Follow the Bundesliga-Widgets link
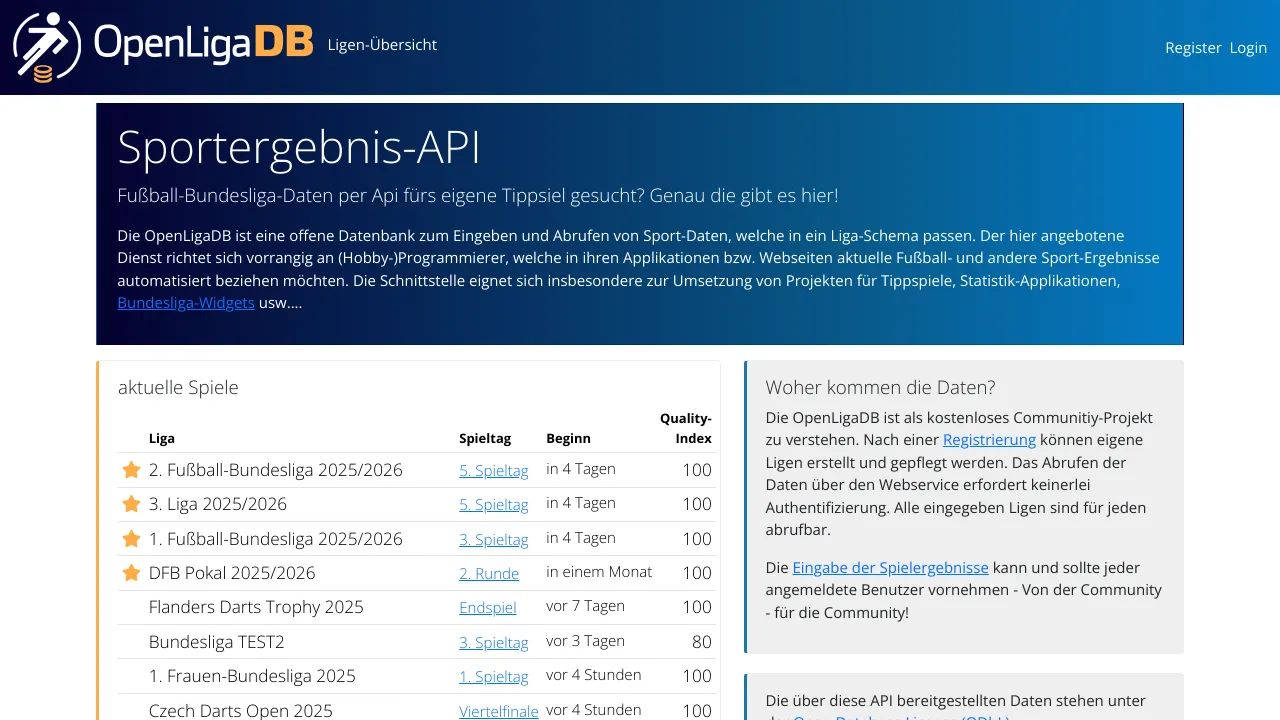Screen dimensions: 1280x720 tap(186, 303)
